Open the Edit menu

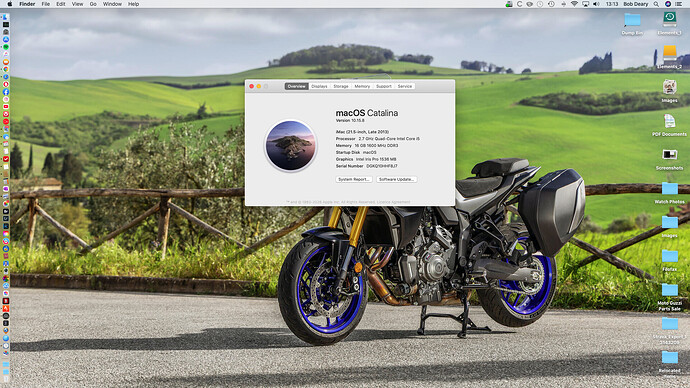[61, 4]
